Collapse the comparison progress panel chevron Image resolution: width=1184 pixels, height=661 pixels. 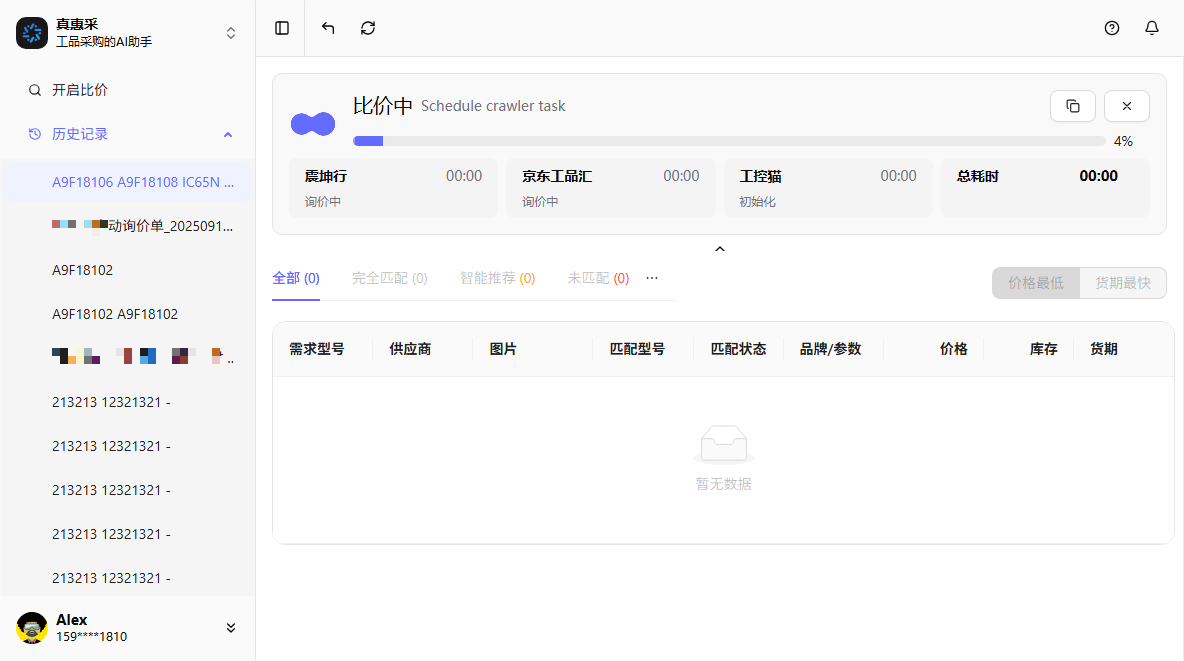coord(719,248)
